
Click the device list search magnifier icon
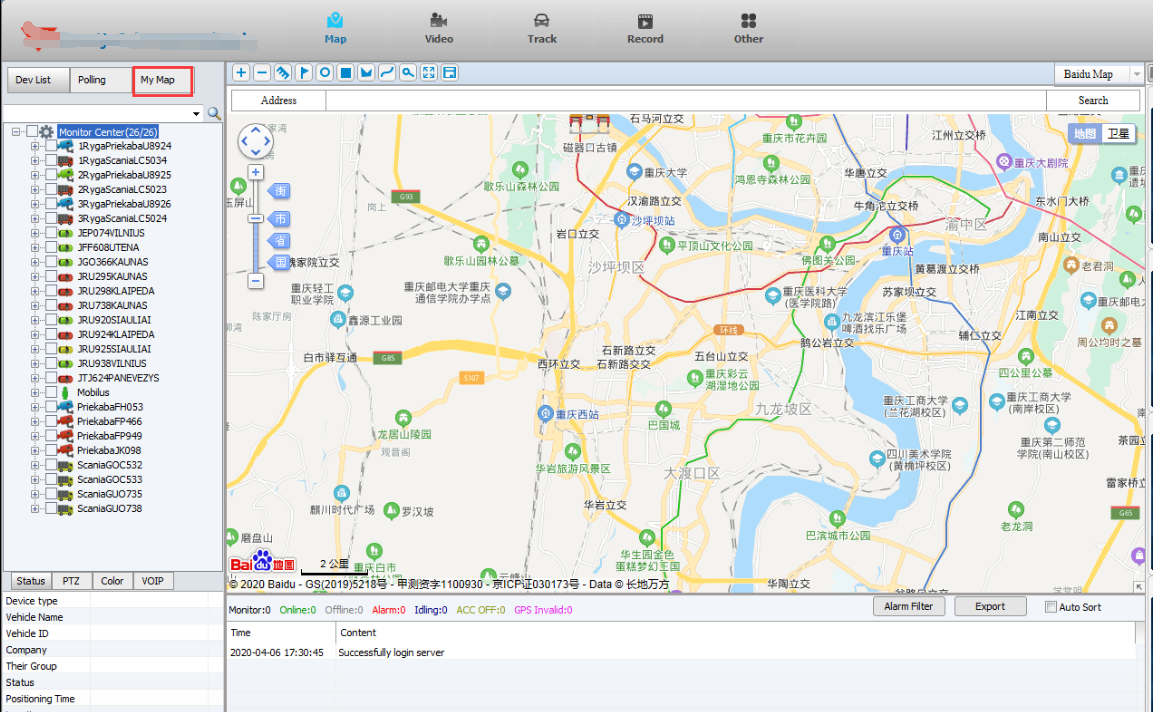(214, 113)
